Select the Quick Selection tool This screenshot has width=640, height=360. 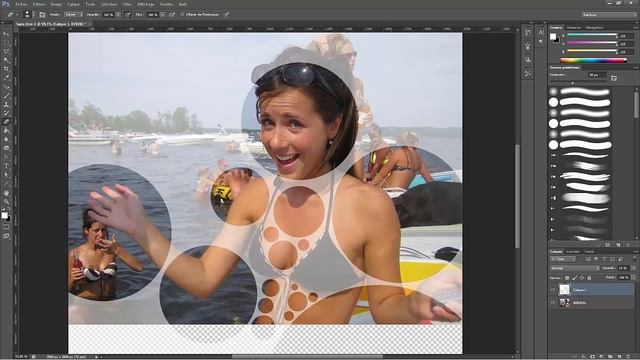[x=6, y=60]
